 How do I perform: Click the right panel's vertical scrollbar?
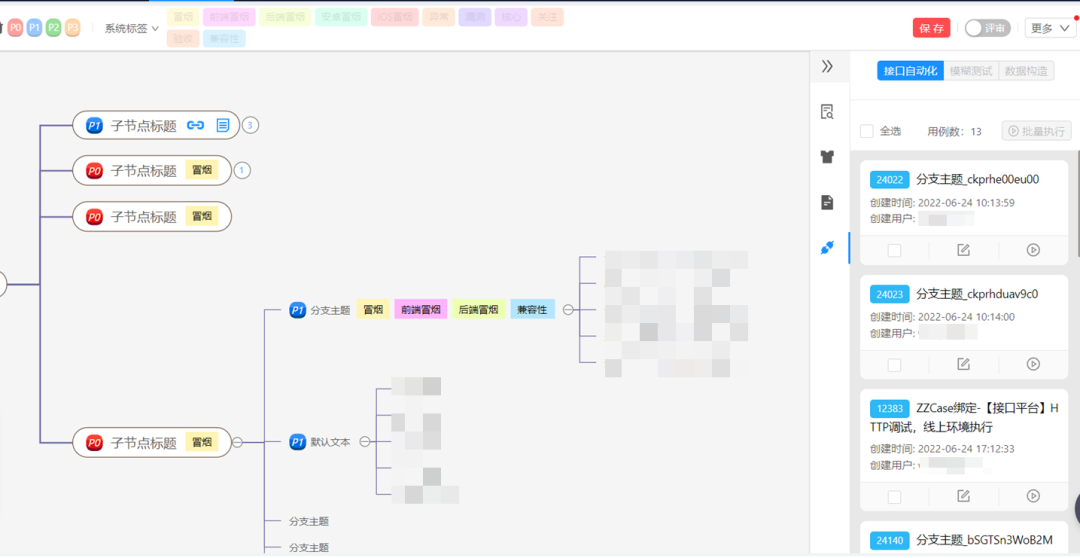click(x=1077, y=203)
